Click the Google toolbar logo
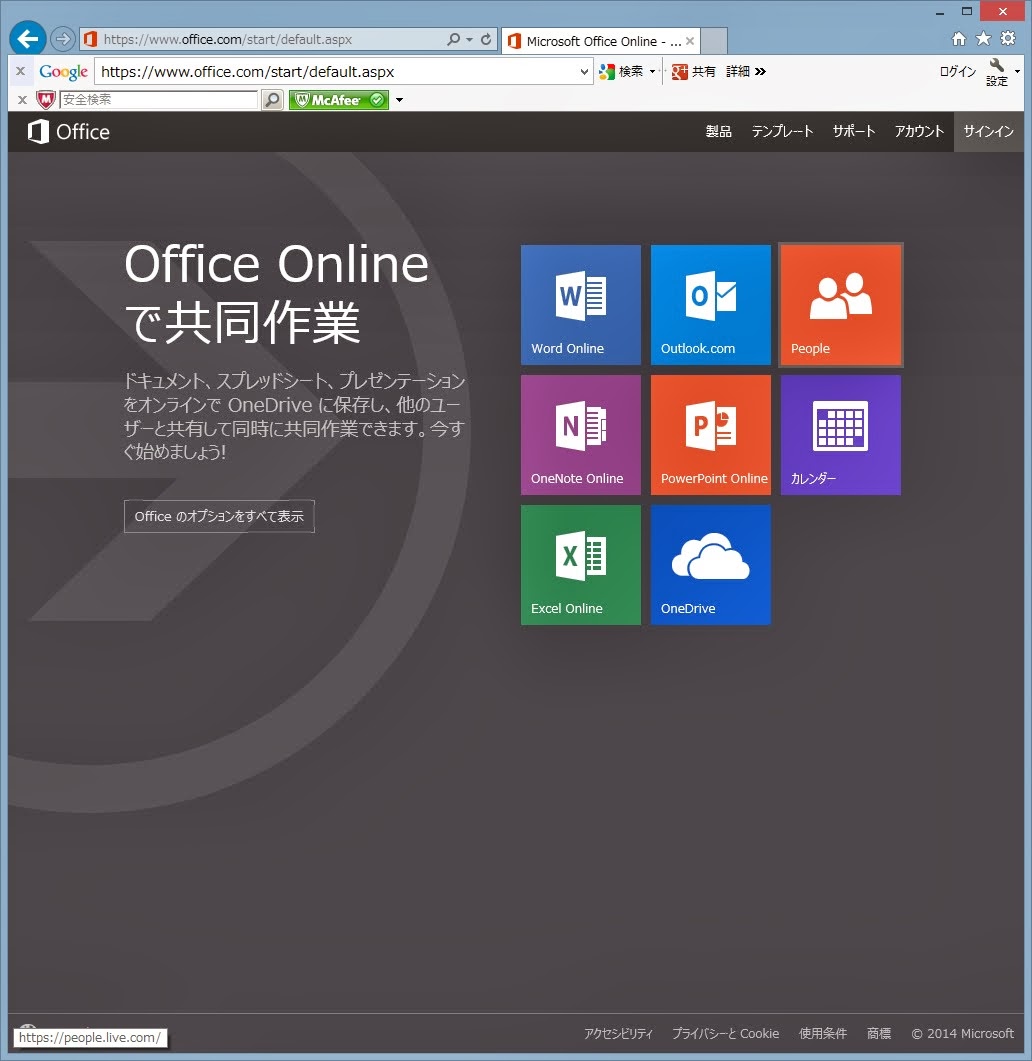Screen dimensions: 1032x1061 point(64,72)
